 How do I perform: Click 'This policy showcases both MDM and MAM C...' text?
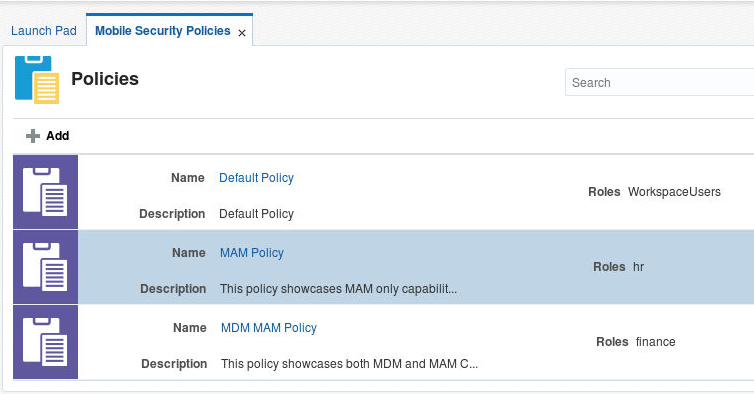tap(350, 364)
